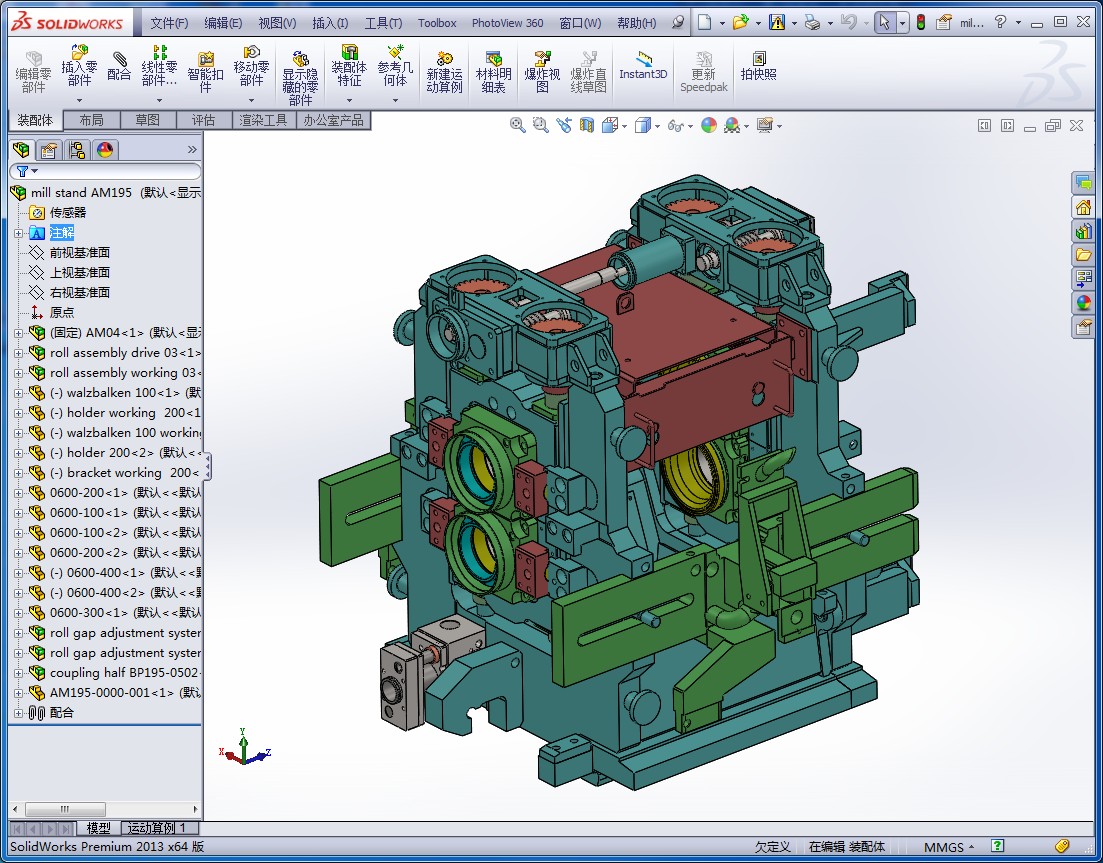Open the display style cube dropdown arrow

[x=657, y=126]
